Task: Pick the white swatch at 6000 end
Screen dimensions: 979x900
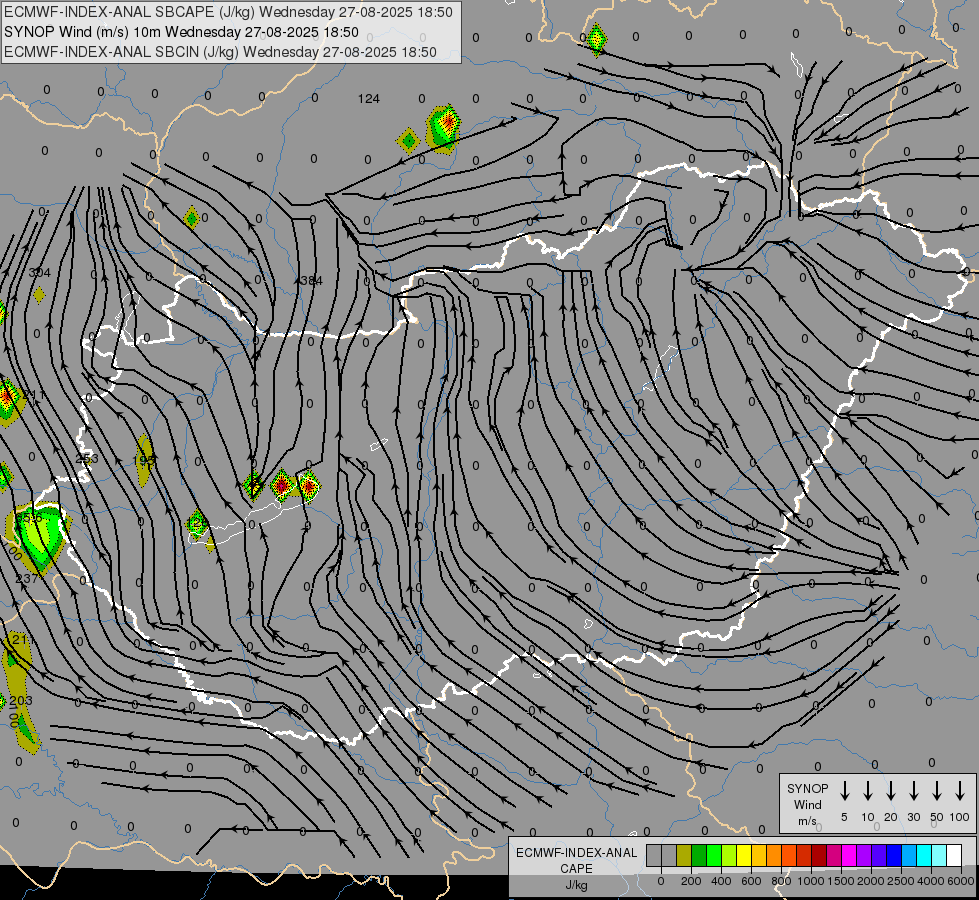Action: (954, 855)
